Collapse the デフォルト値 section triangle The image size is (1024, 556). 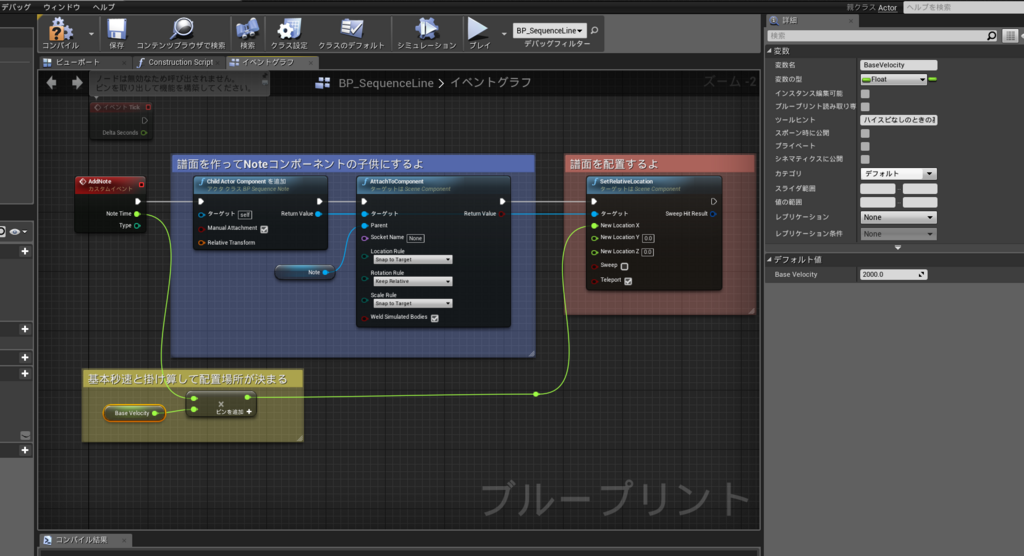click(769, 259)
